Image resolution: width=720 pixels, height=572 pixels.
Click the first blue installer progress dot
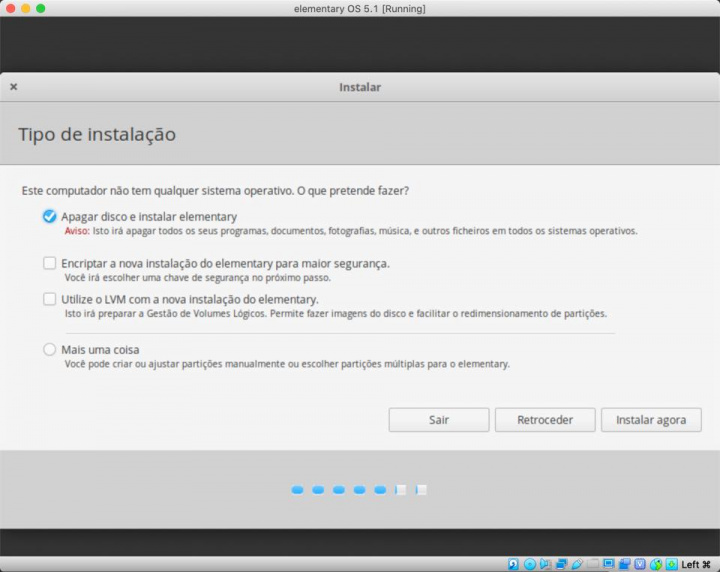point(297,490)
